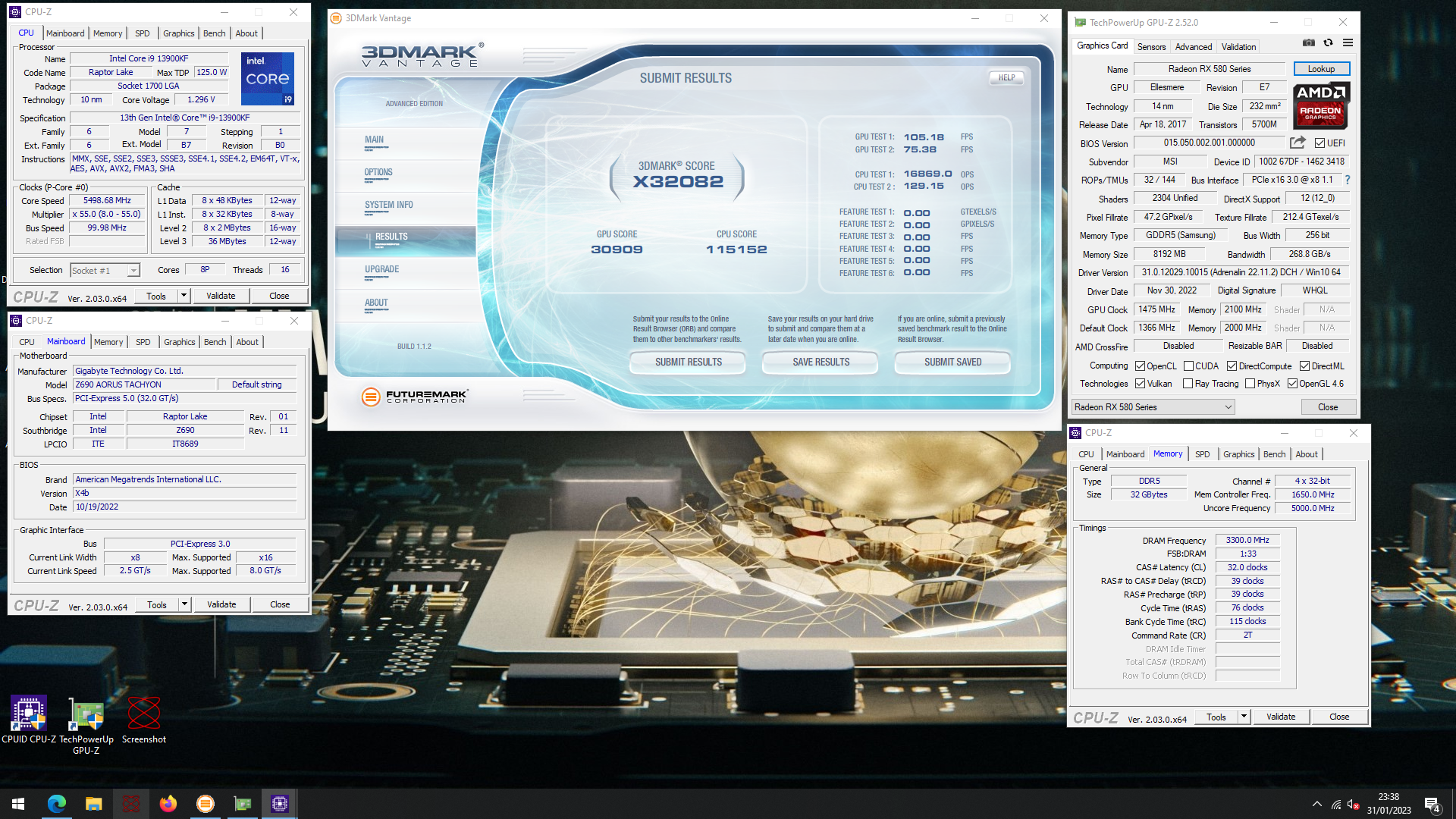Image resolution: width=1456 pixels, height=819 pixels.
Task: Switch to GPU-Z taskbar icon
Action: (x=243, y=804)
